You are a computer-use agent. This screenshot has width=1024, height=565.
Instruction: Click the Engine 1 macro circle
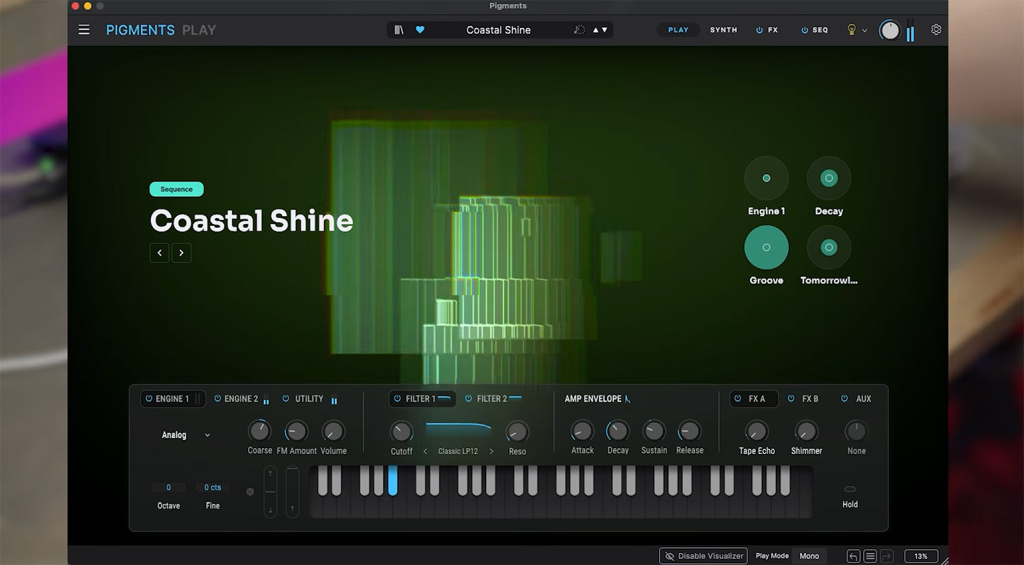click(766, 178)
